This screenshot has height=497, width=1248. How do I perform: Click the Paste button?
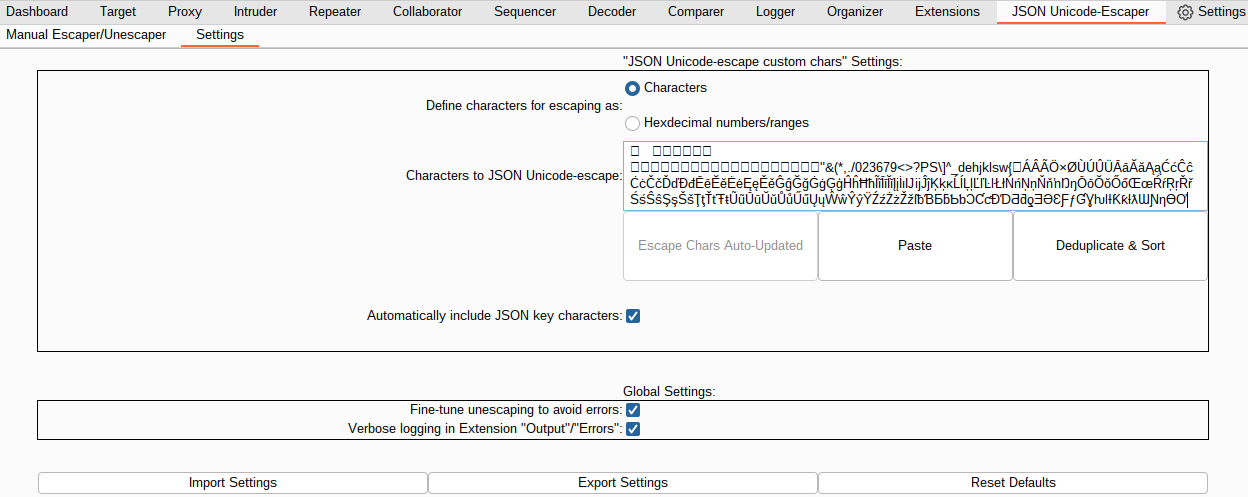[915, 246]
